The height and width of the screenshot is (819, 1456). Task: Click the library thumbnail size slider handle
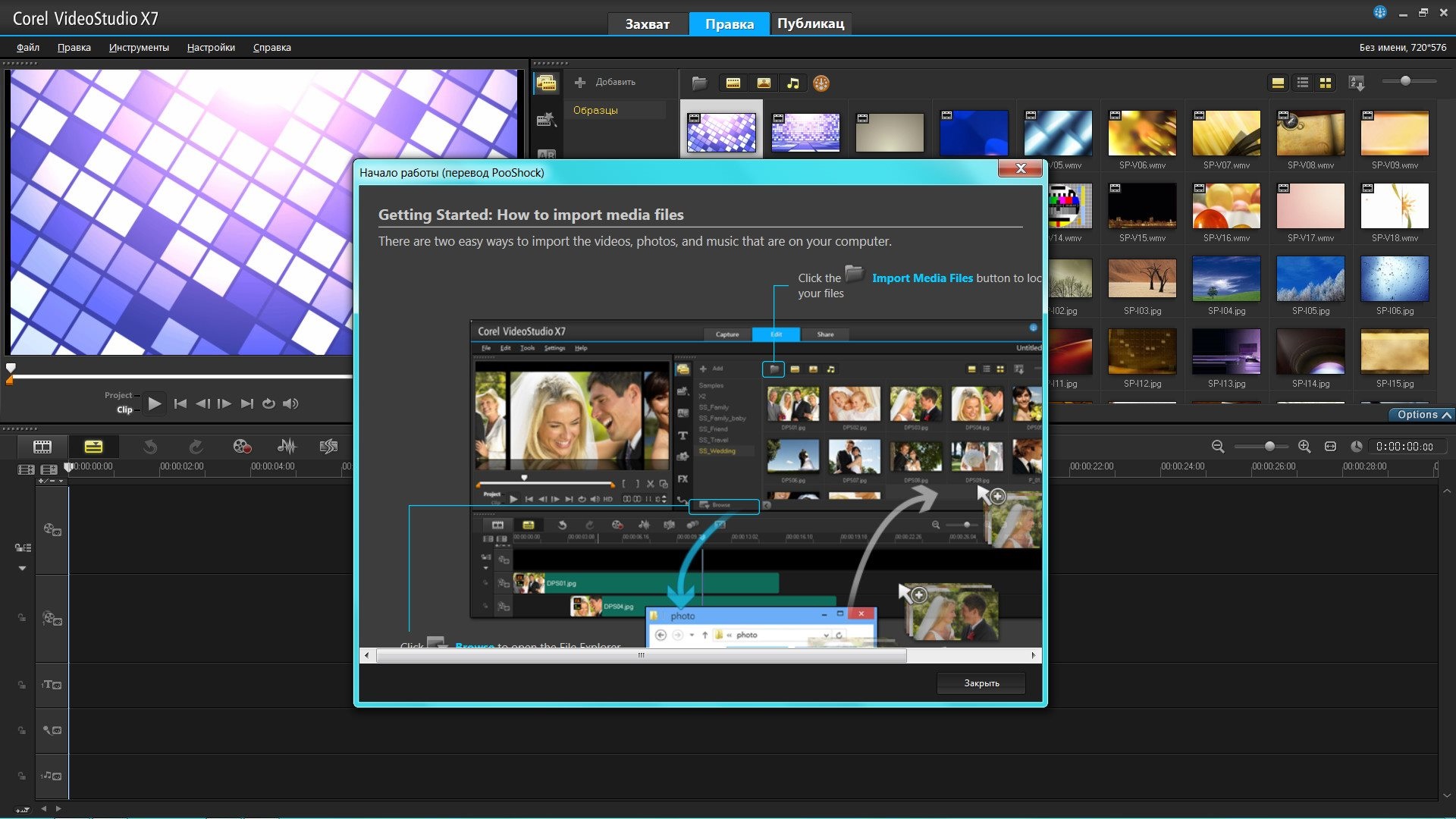(x=1405, y=80)
